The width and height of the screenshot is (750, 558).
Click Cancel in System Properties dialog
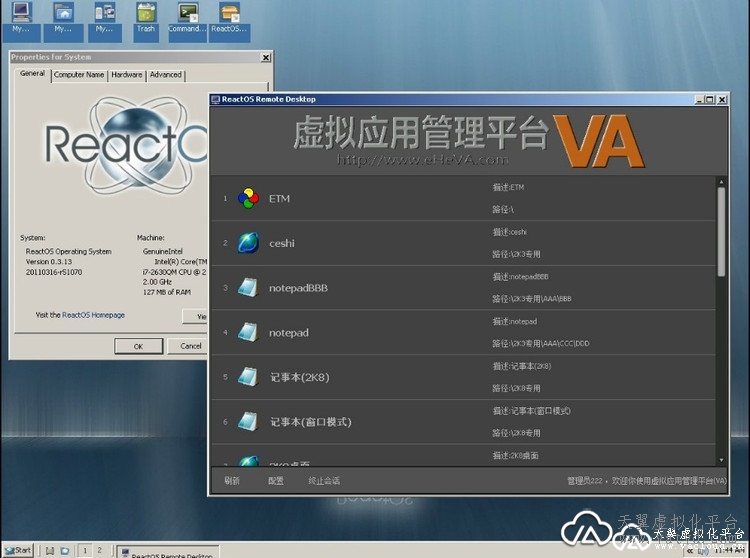(x=190, y=346)
